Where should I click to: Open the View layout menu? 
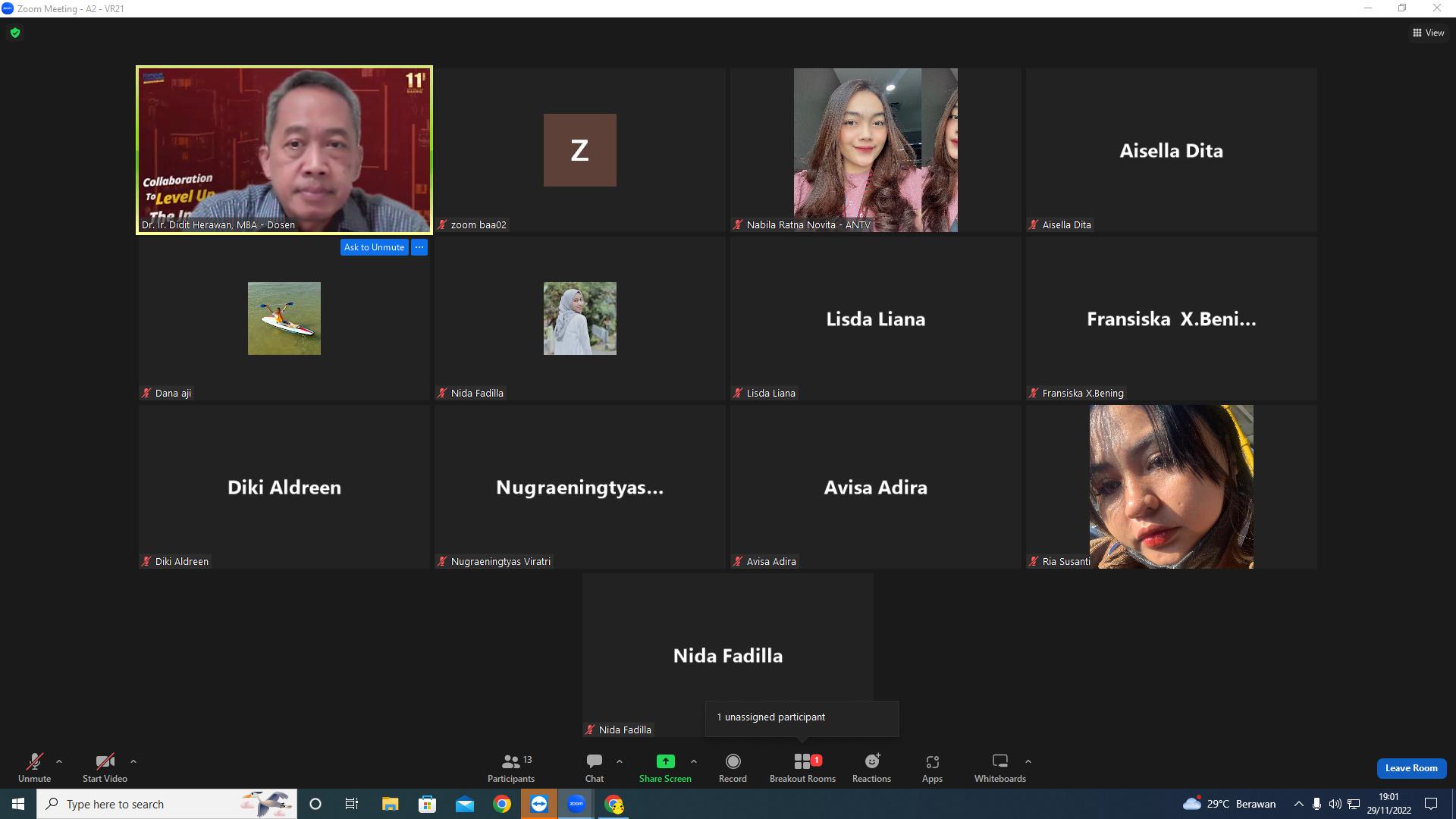pos(1429,33)
